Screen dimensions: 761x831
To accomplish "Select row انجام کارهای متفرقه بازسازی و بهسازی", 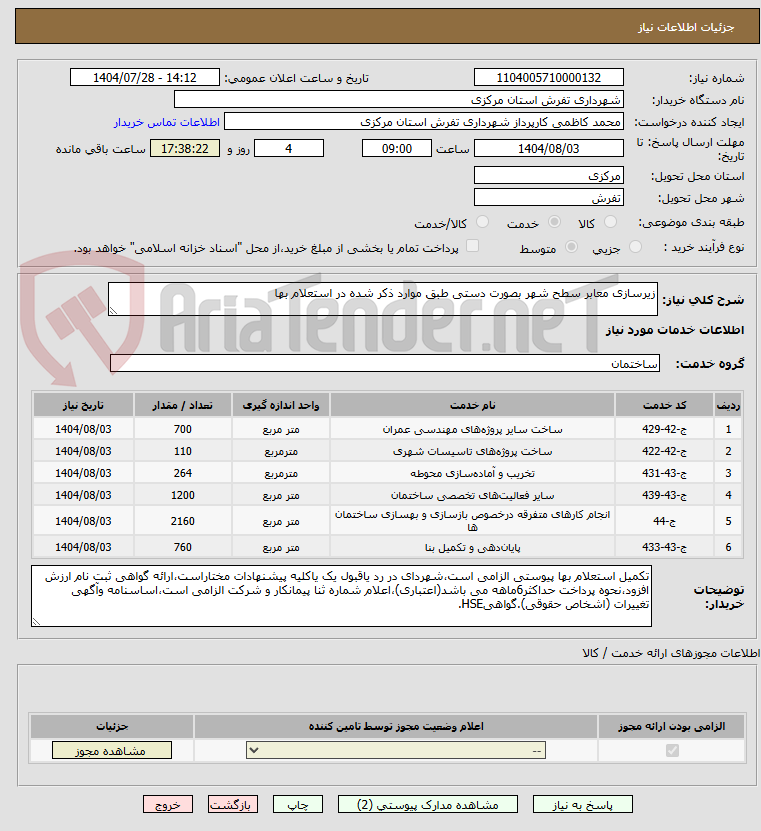I will 388,521.
